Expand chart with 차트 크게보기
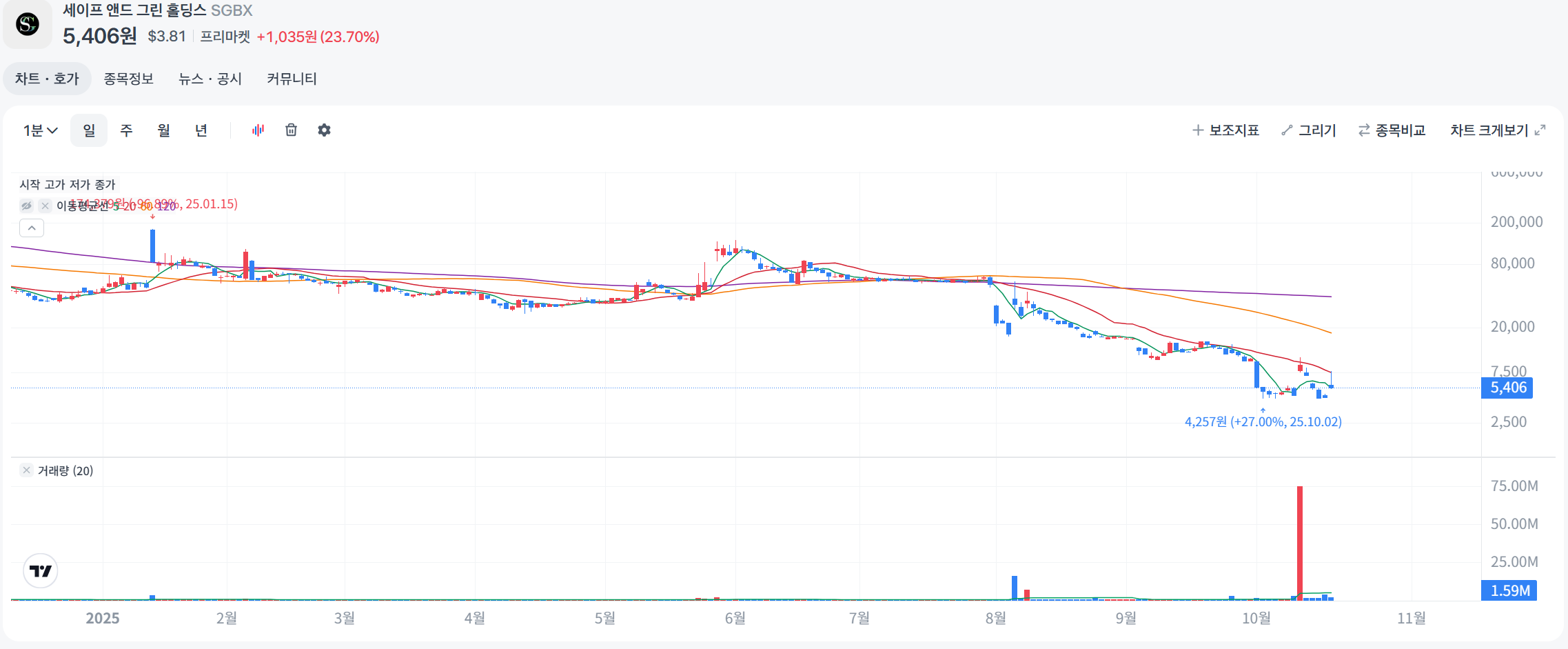Image resolution: width=1568 pixels, height=649 pixels. pos(1498,130)
